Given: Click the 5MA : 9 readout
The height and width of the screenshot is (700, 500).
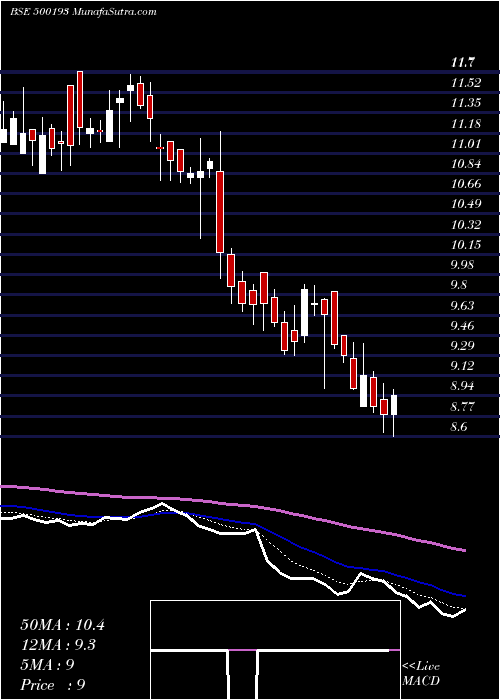Looking at the screenshot, I should point(47,665).
